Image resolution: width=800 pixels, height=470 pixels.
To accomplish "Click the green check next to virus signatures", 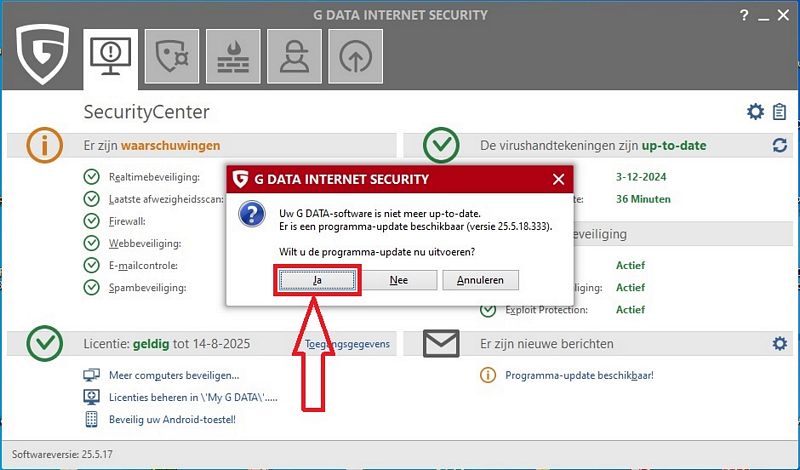I will 441,145.
